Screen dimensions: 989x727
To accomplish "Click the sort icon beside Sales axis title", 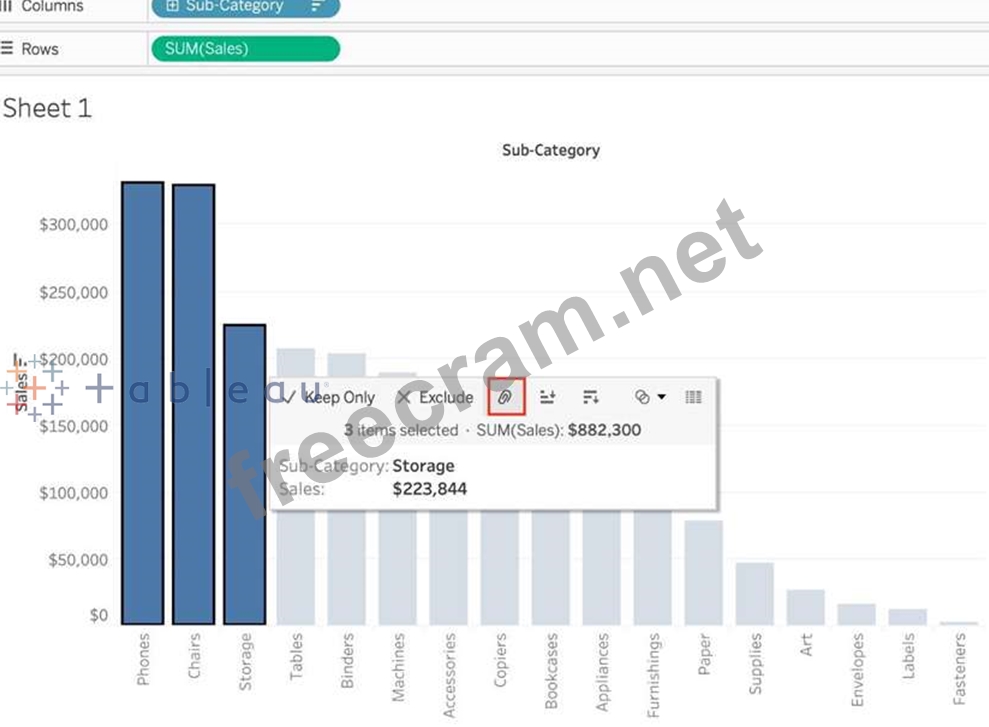I will click(17, 360).
